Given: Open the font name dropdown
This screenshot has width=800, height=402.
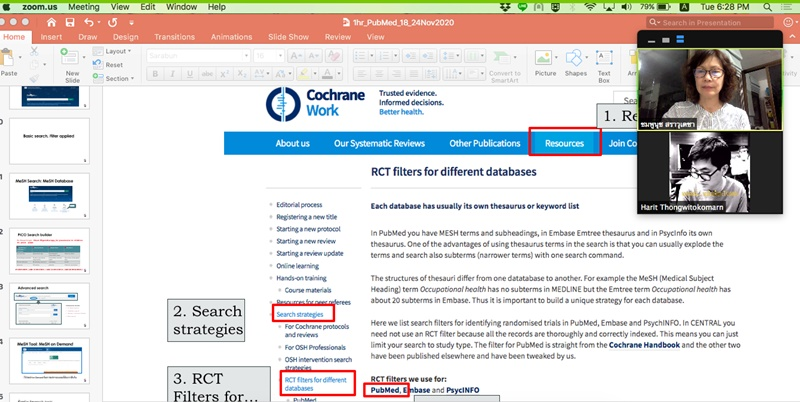Looking at the screenshot, I should (246, 56).
